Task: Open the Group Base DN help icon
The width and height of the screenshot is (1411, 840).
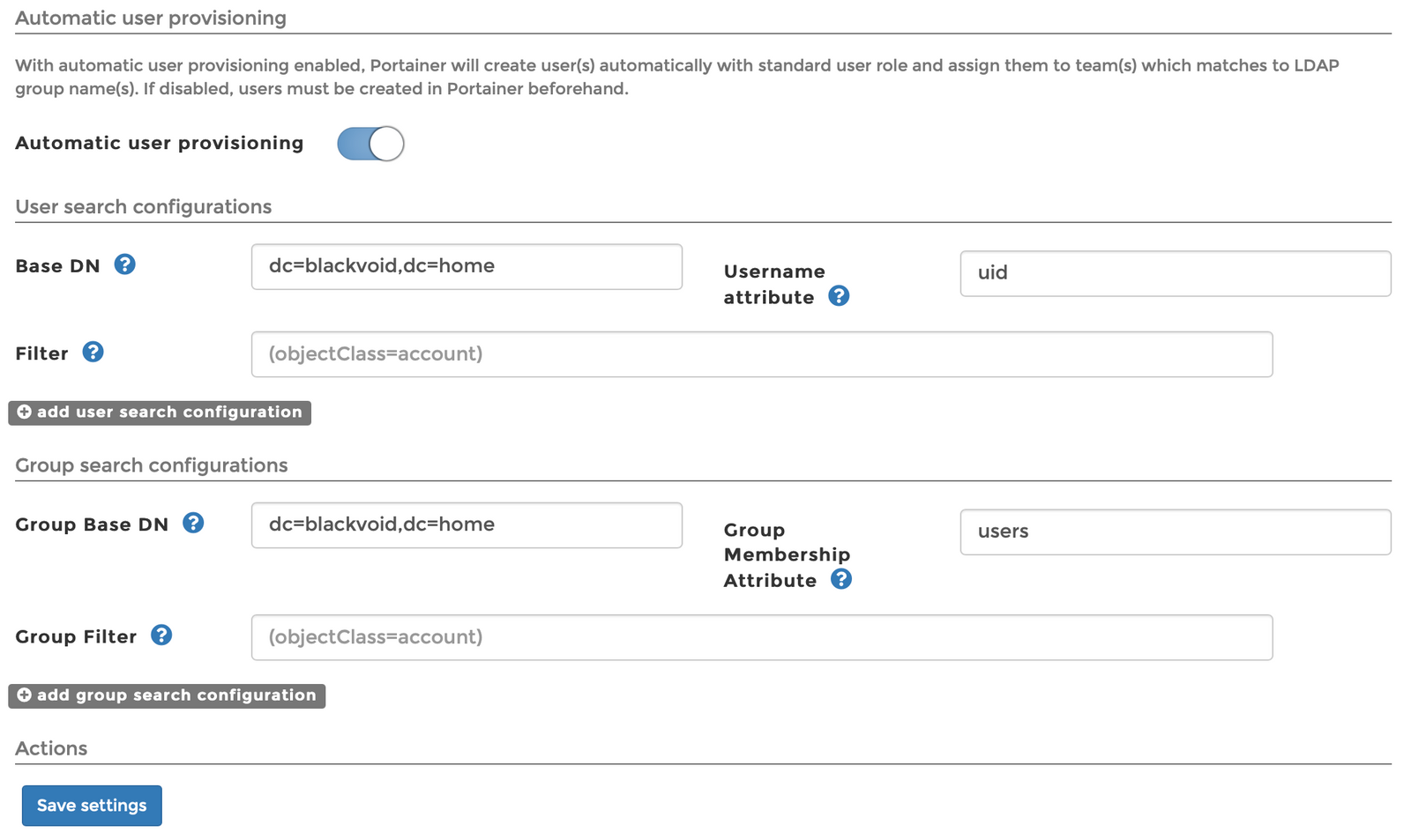Action: pos(192,523)
